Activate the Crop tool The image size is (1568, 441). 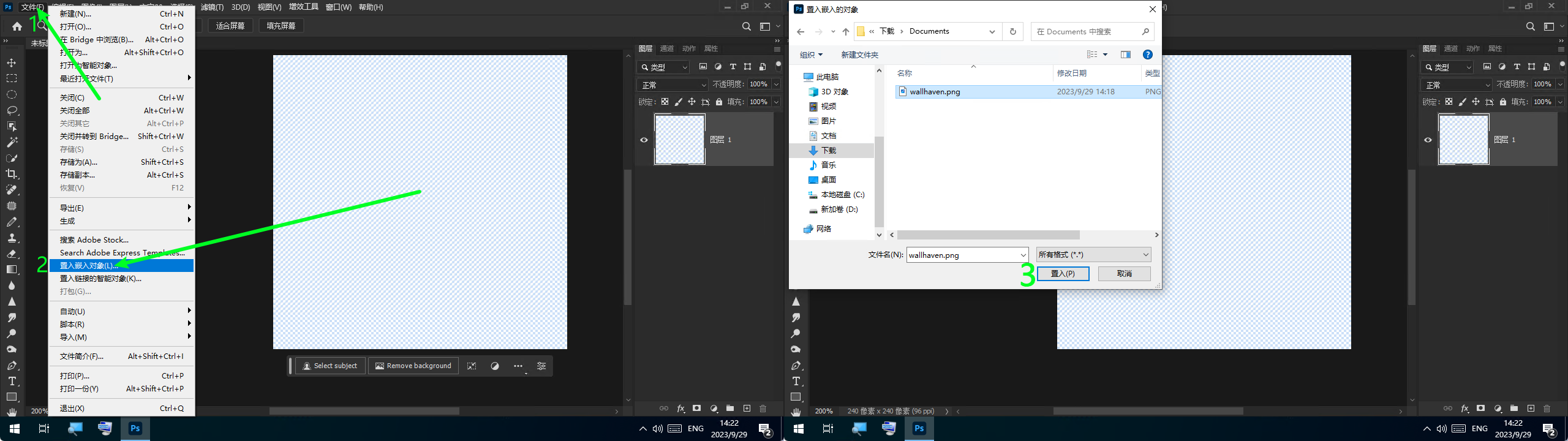pyautogui.click(x=12, y=174)
